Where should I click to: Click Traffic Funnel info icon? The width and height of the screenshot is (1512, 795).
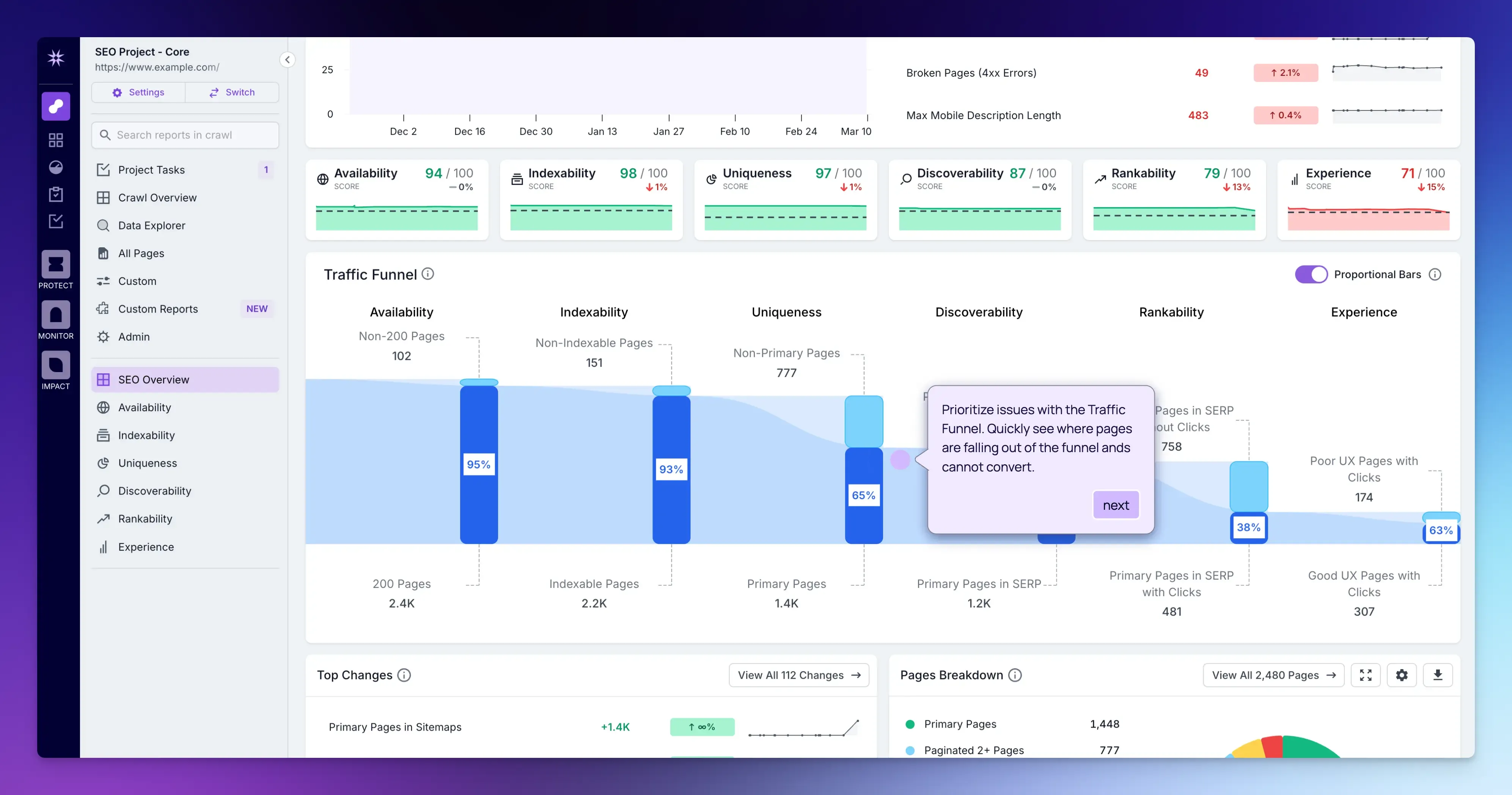click(x=428, y=274)
